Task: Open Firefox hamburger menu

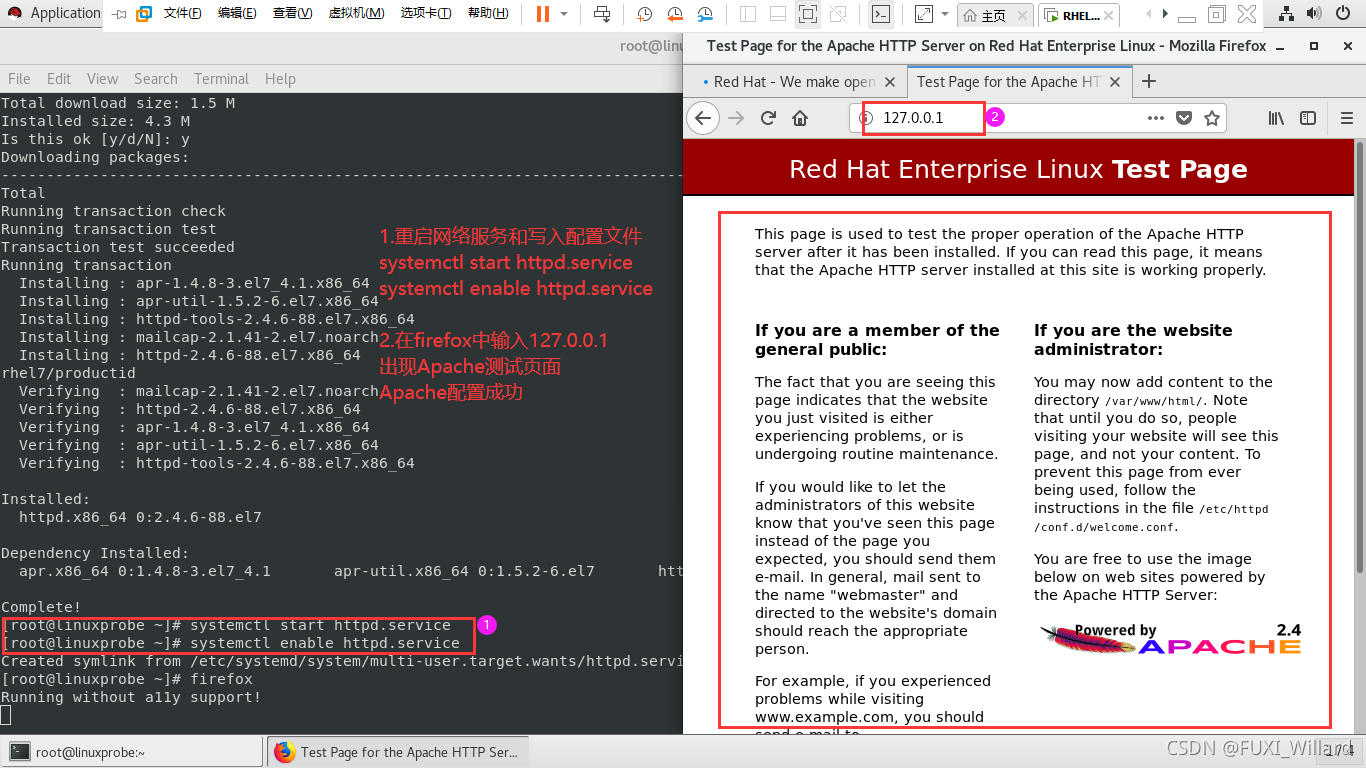Action: click(x=1346, y=118)
